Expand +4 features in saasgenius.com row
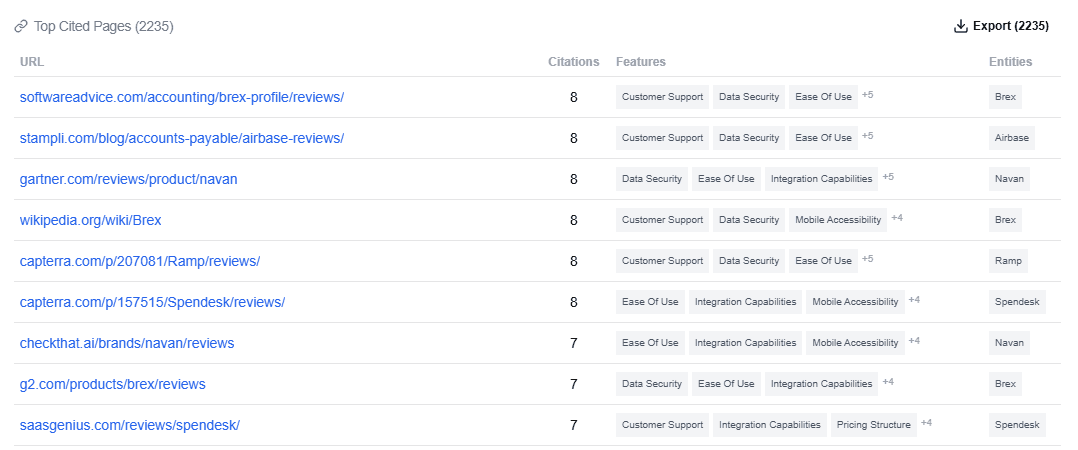This screenshot has height=450, width=1078. pyautogui.click(x=927, y=423)
